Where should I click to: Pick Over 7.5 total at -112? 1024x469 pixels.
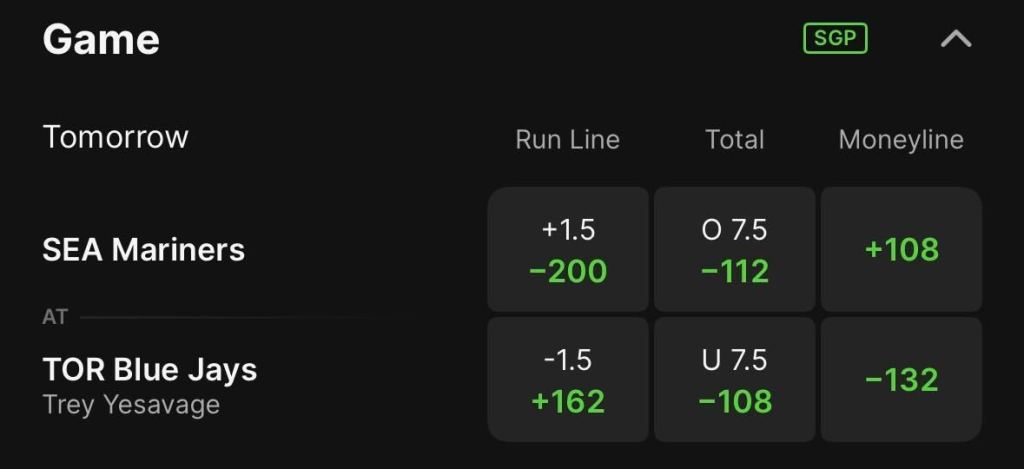[735, 250]
